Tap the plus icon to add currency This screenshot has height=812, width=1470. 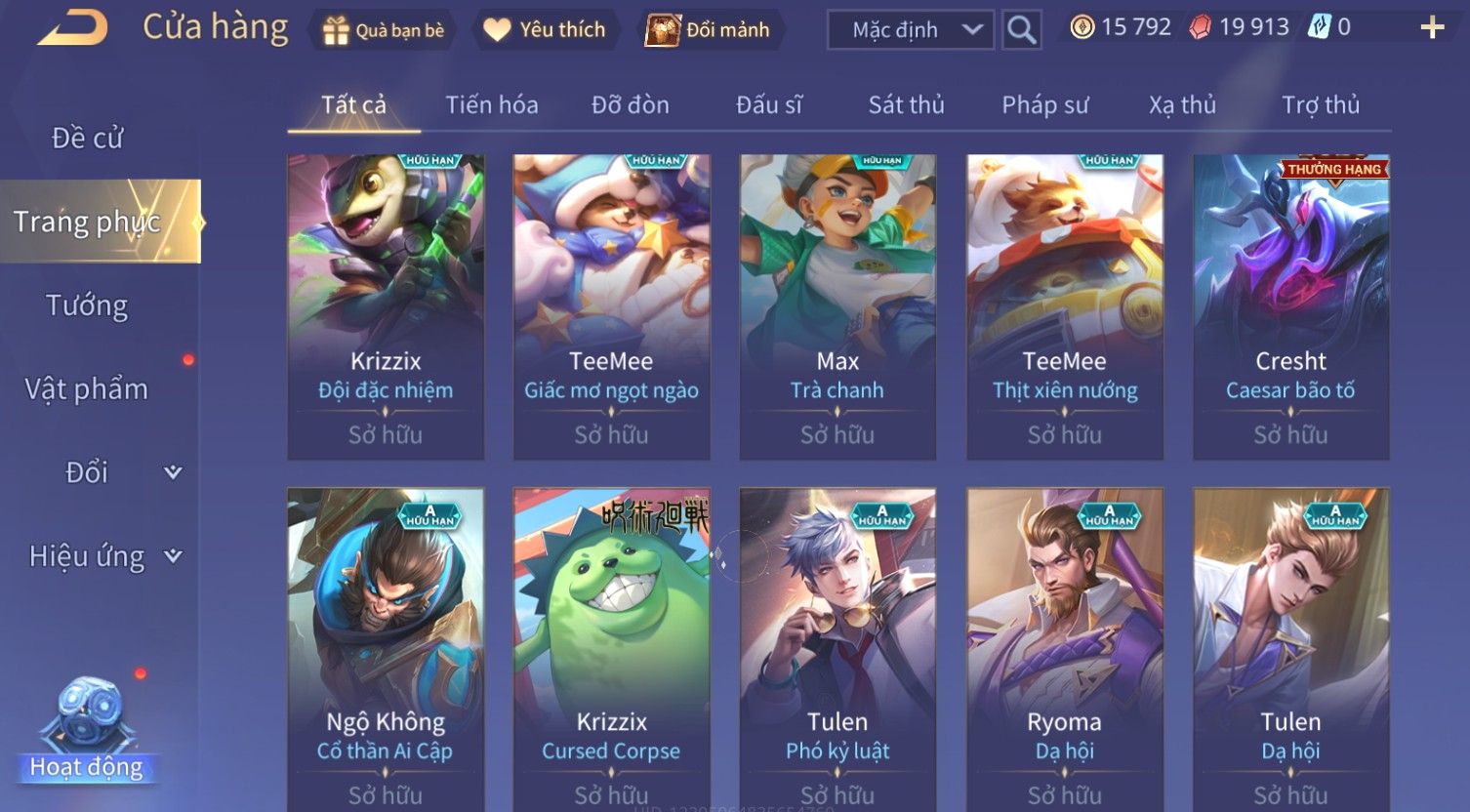pos(1432,27)
